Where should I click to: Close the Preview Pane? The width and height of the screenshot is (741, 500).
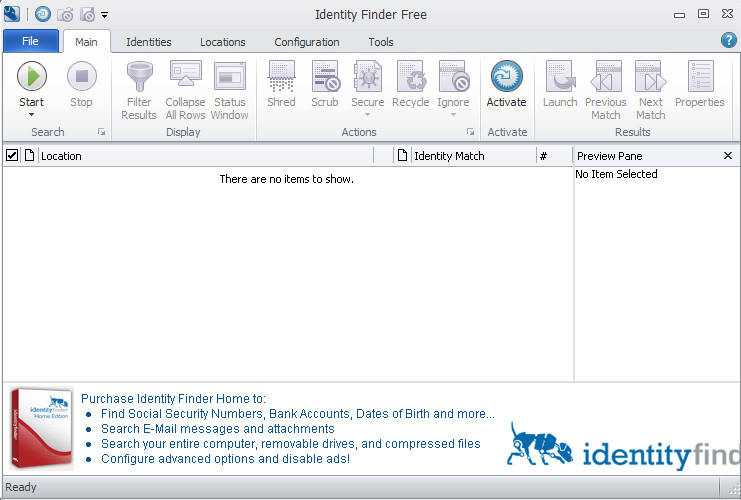728,155
